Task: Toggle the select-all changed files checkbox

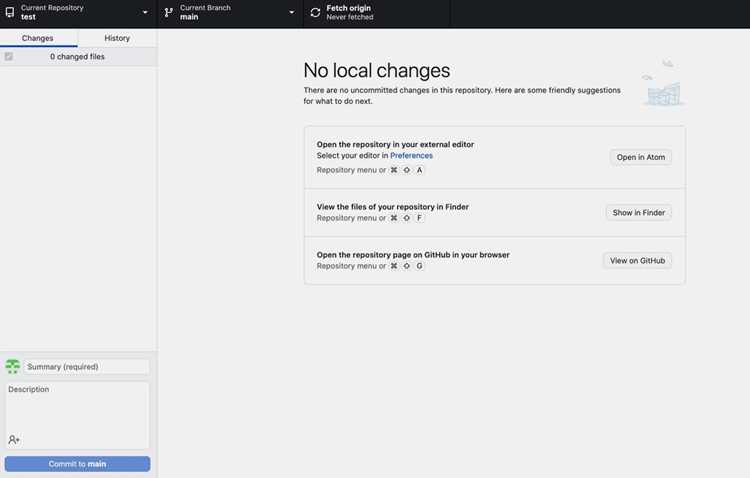Action: point(9,56)
